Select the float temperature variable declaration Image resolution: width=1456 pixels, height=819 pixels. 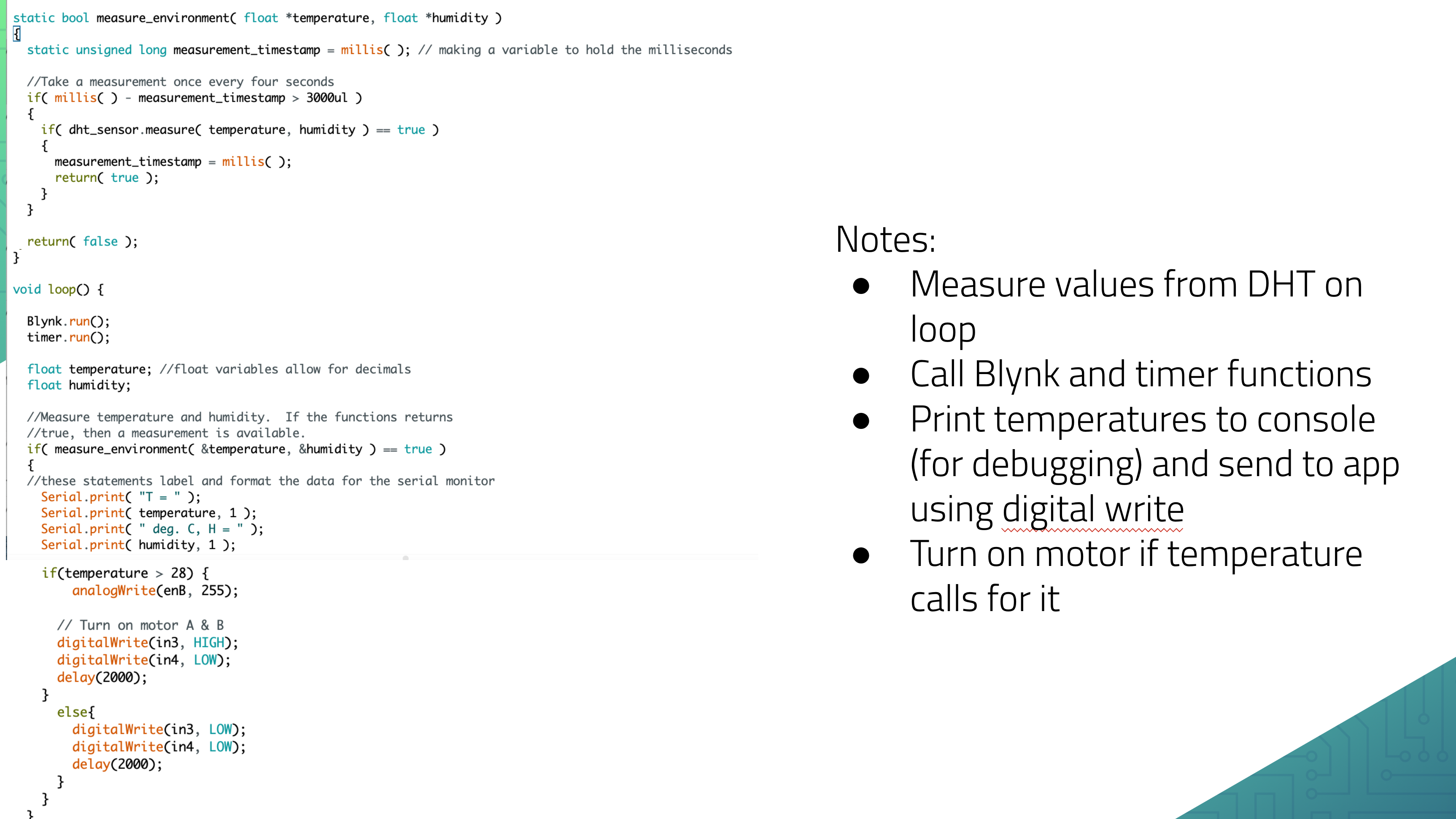coord(88,369)
